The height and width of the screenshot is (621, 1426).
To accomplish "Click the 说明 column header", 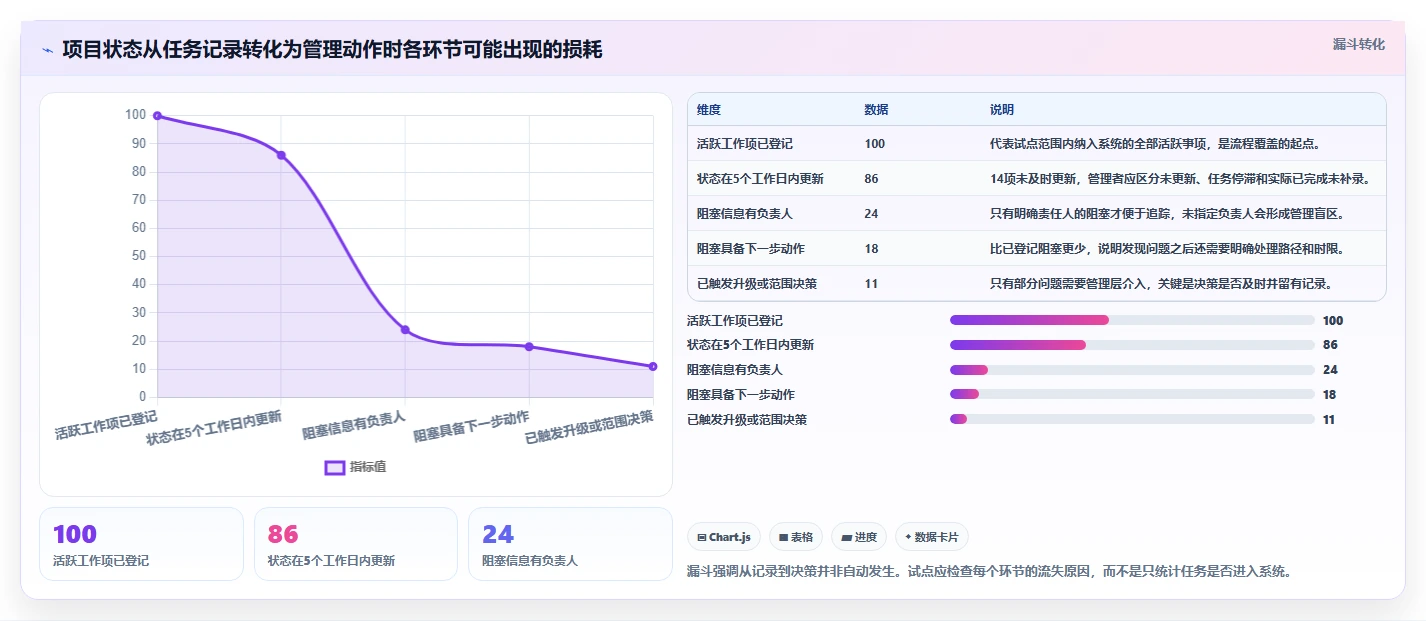I will click(x=1002, y=110).
